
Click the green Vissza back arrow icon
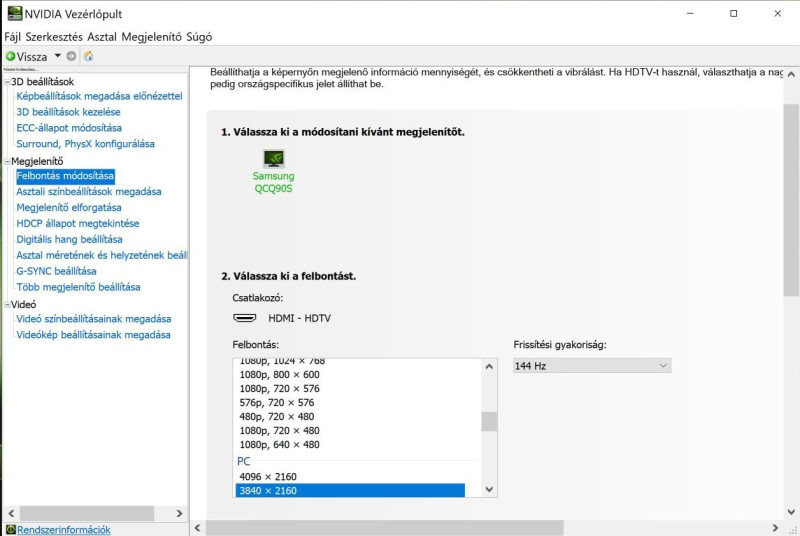pyautogui.click(x=10, y=56)
